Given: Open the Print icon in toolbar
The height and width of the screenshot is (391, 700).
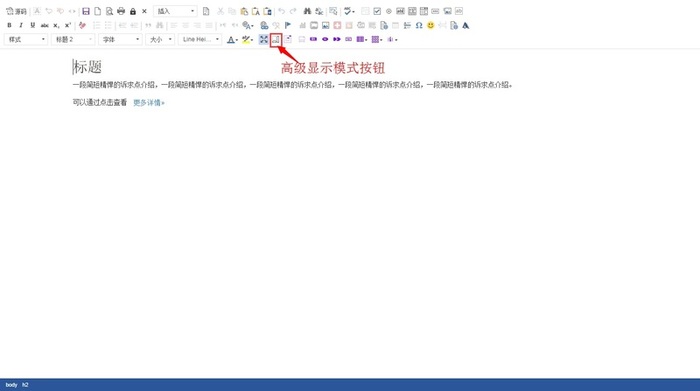Looking at the screenshot, I should point(121,11).
